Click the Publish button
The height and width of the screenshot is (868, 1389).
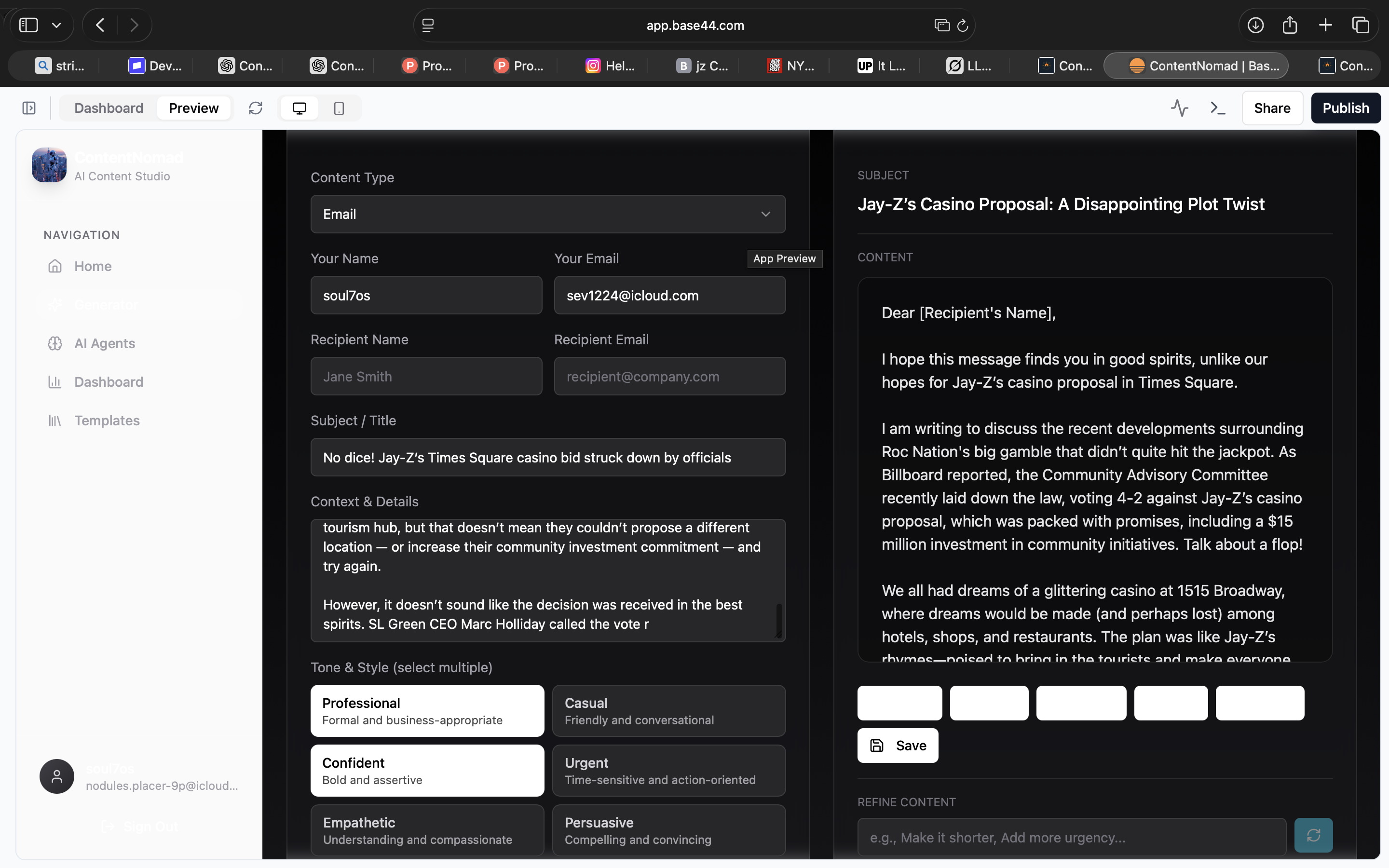[x=1346, y=108]
